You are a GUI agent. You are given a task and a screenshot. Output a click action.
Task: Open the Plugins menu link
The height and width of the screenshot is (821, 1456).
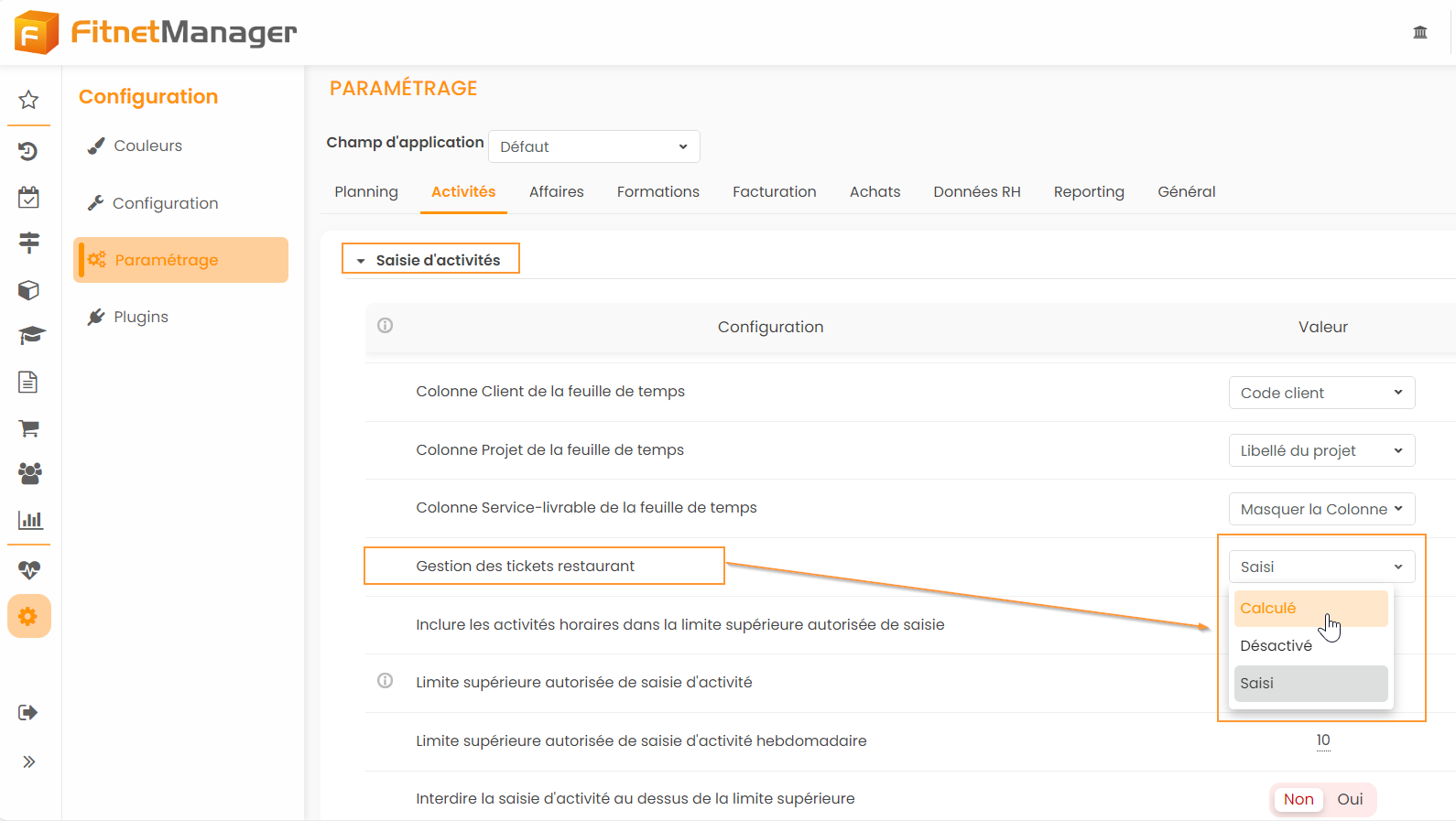(x=140, y=317)
